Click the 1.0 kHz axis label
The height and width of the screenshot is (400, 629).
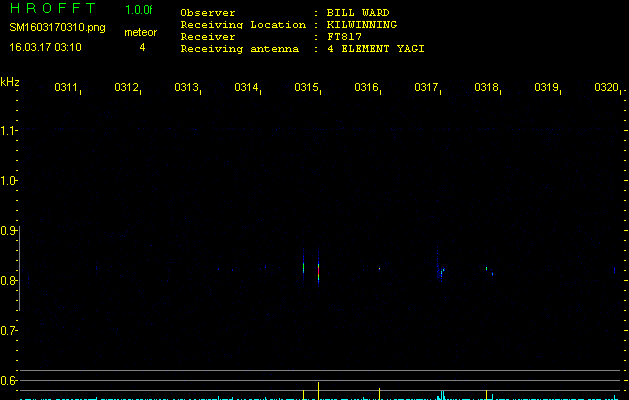[8, 181]
